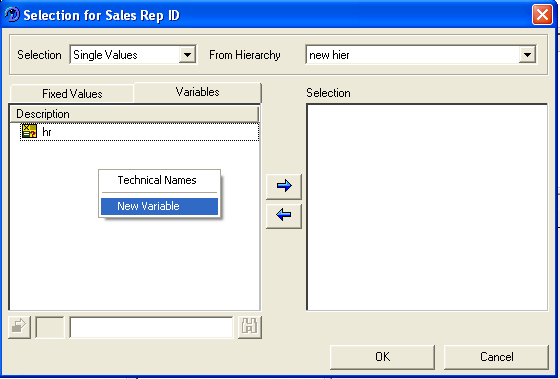Switch to the Fixed Values tab
This screenshot has height=379, width=560.
click(x=72, y=94)
